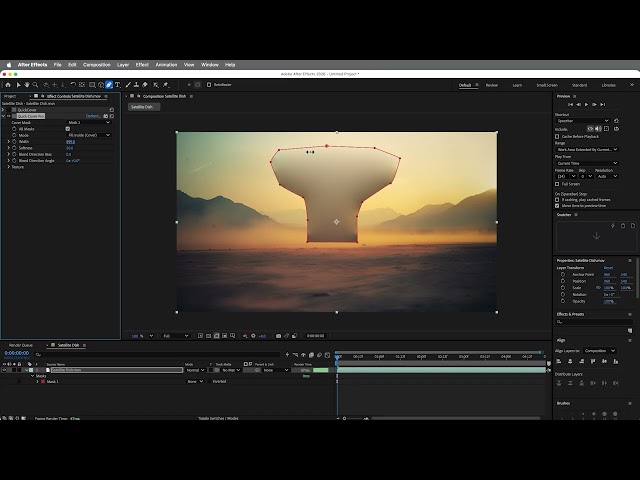Click new item icon in Snapshot panel

pyautogui.click(x=633, y=225)
